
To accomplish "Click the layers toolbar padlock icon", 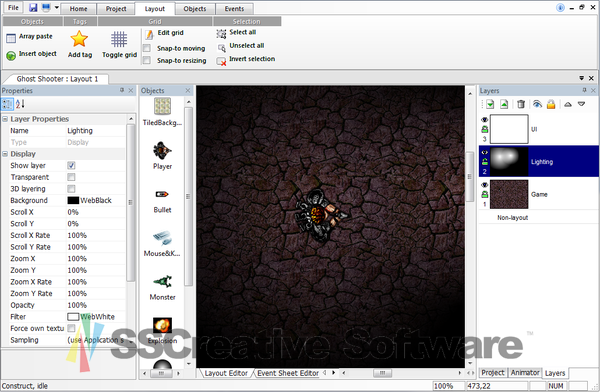I will pos(551,104).
